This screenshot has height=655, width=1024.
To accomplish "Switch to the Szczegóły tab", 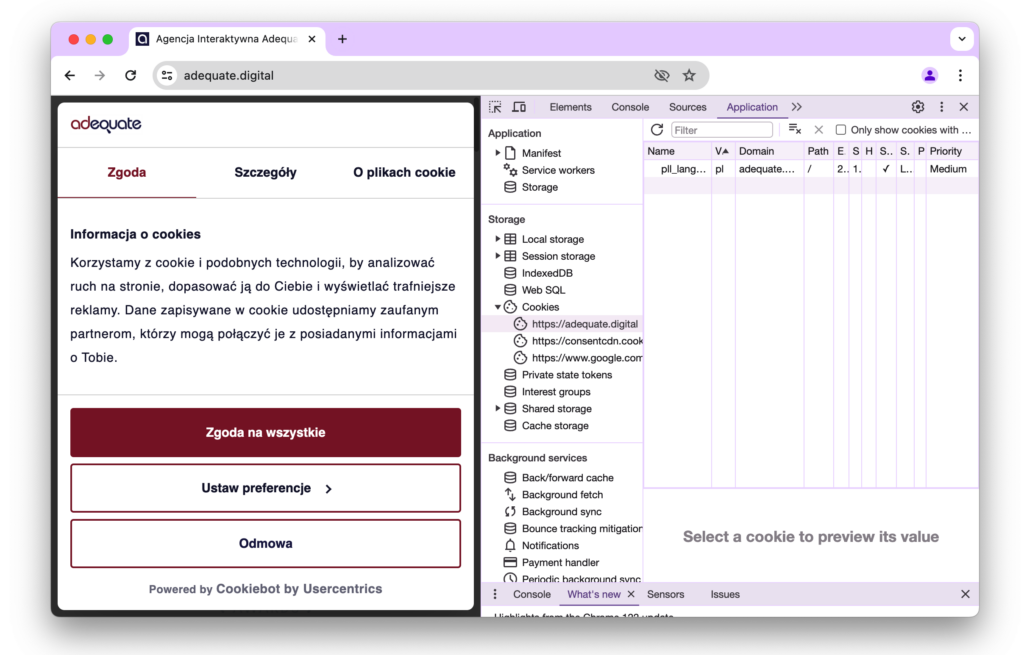I will [x=265, y=172].
